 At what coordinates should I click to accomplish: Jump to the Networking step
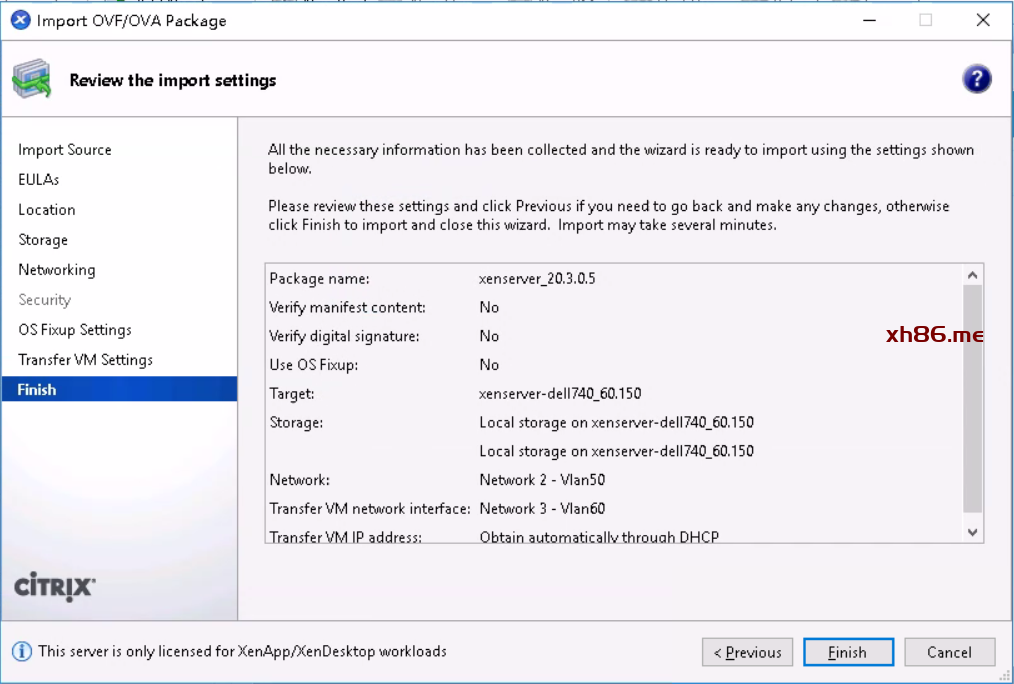click(57, 270)
